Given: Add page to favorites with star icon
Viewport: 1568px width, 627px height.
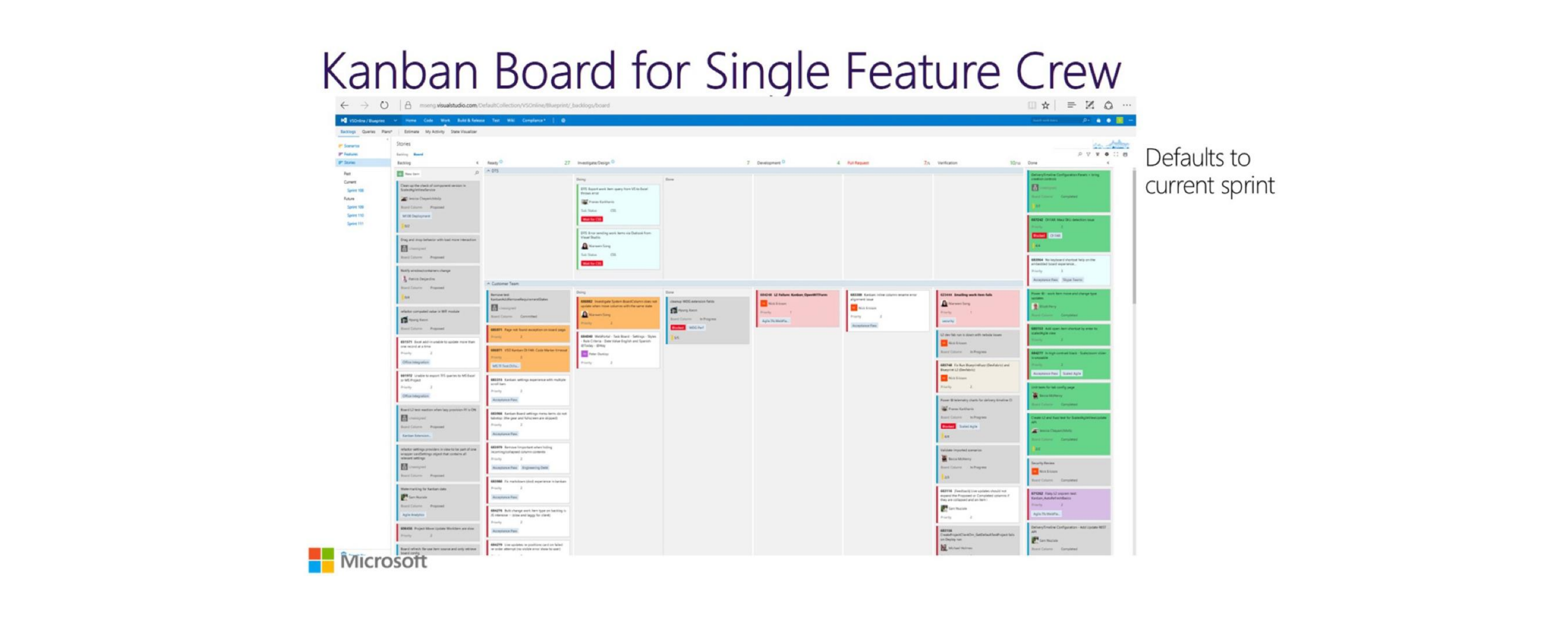Looking at the screenshot, I should (1046, 105).
